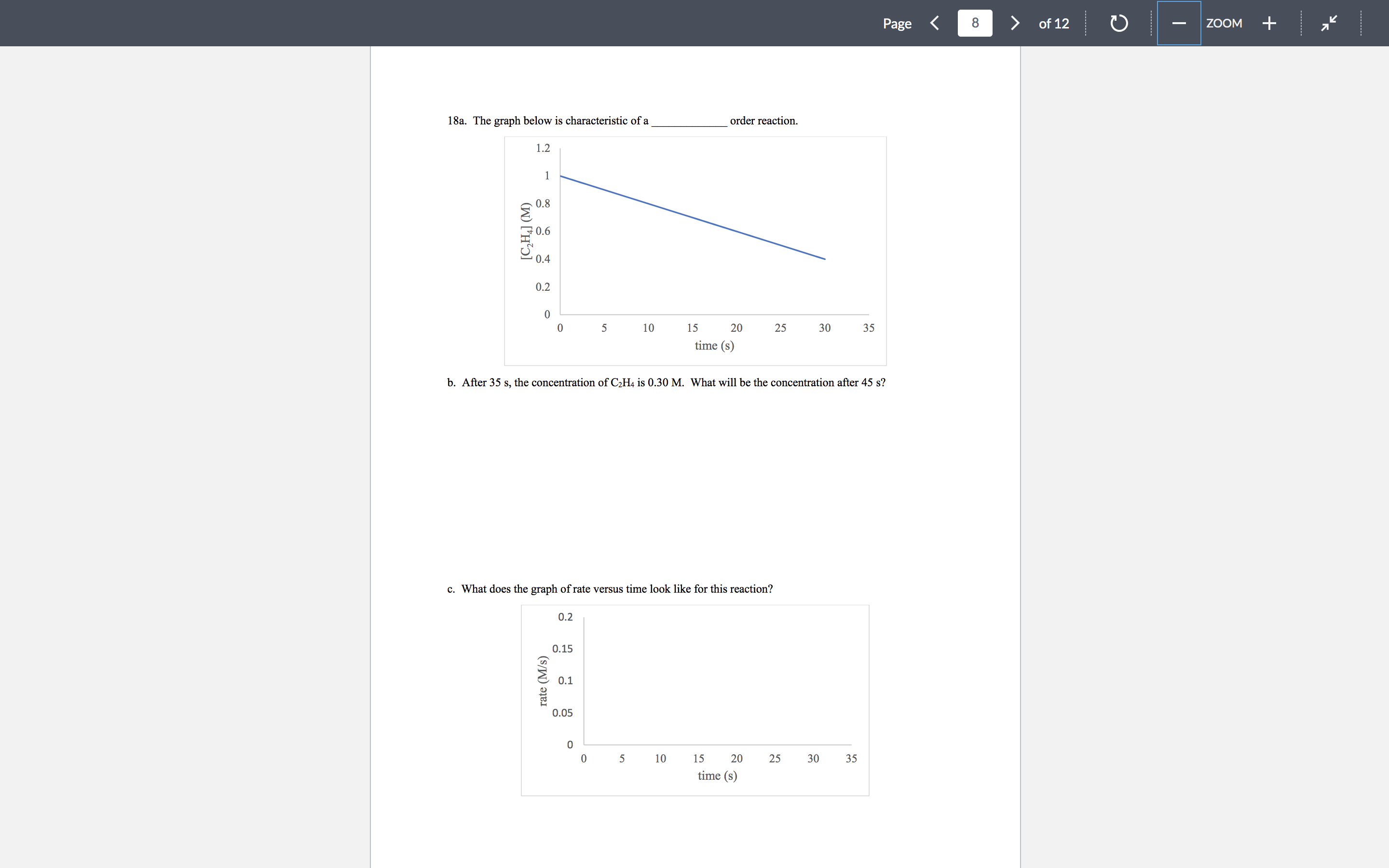This screenshot has width=1389, height=868.
Task: Select the highlighted zoom out control
Action: click(x=1178, y=23)
